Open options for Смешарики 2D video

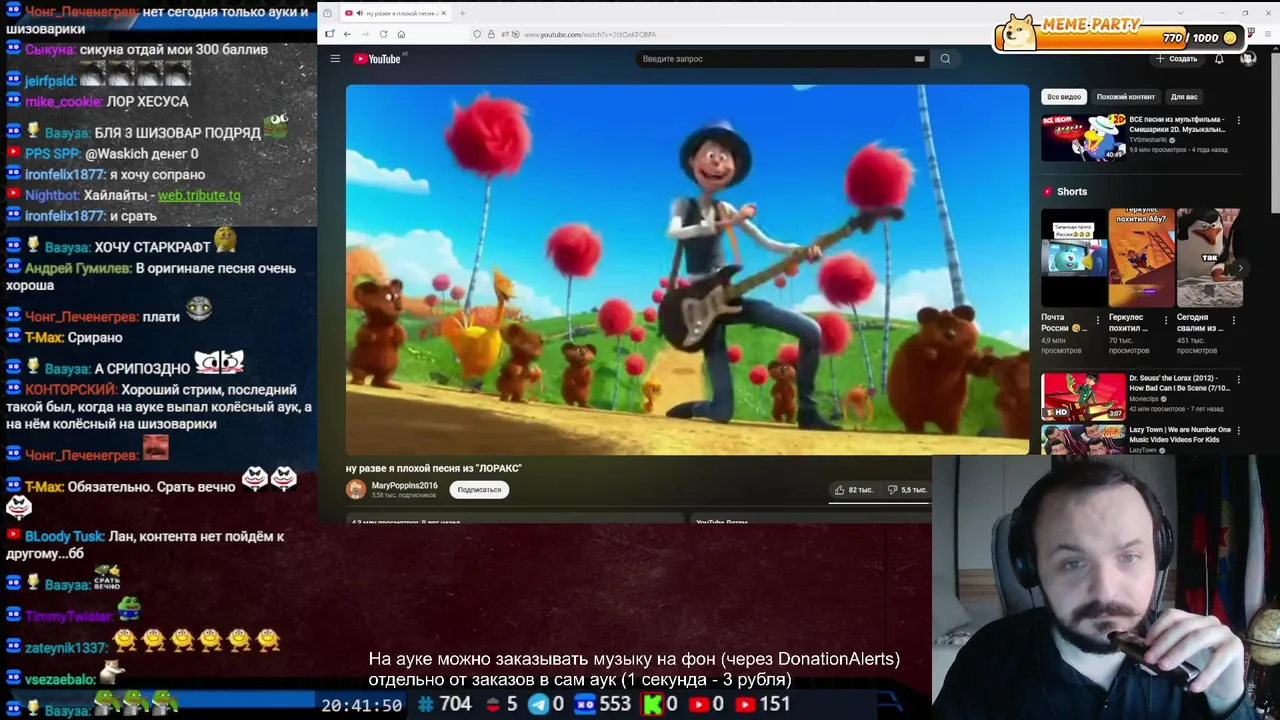coord(1238,120)
